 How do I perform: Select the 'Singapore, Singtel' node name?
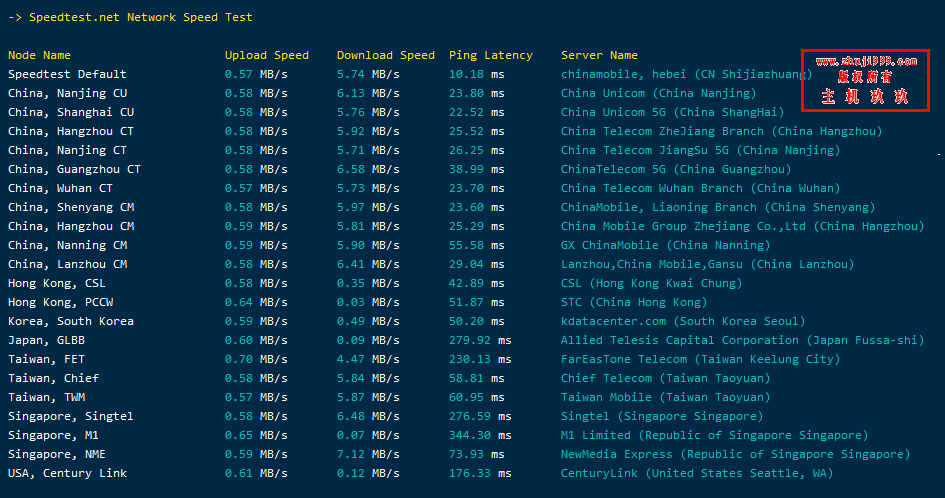[71, 416]
